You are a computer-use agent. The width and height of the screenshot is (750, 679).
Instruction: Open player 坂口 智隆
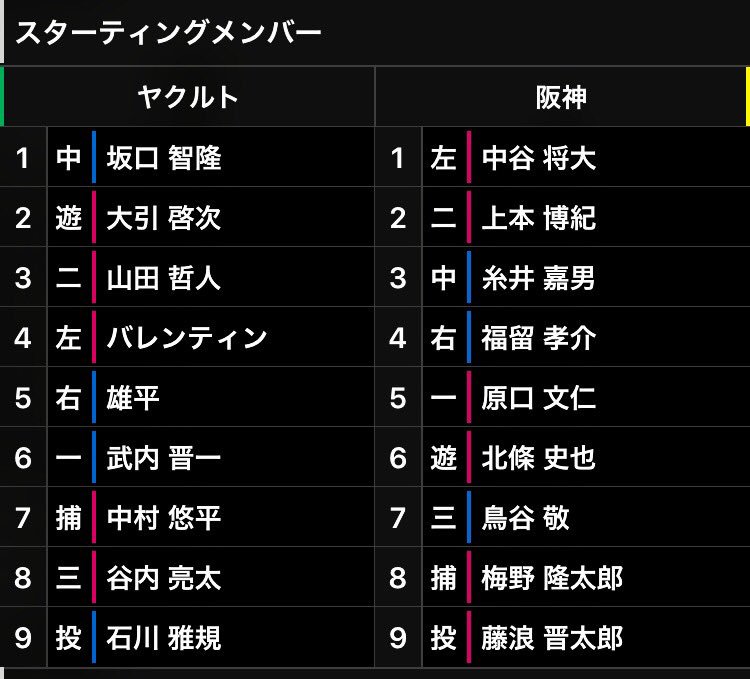click(164, 158)
